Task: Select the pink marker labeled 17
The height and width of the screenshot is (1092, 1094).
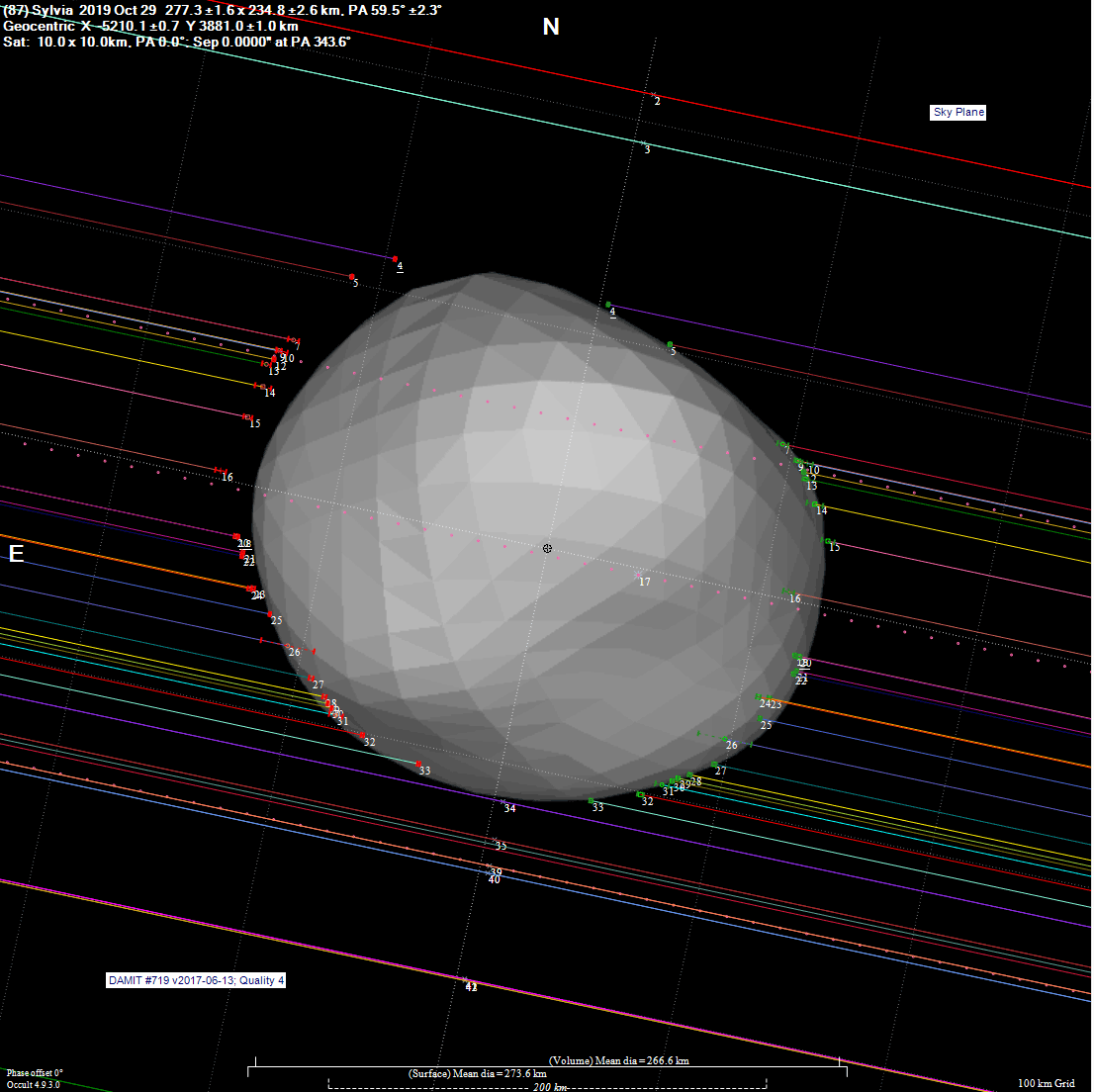Action: 638,575
